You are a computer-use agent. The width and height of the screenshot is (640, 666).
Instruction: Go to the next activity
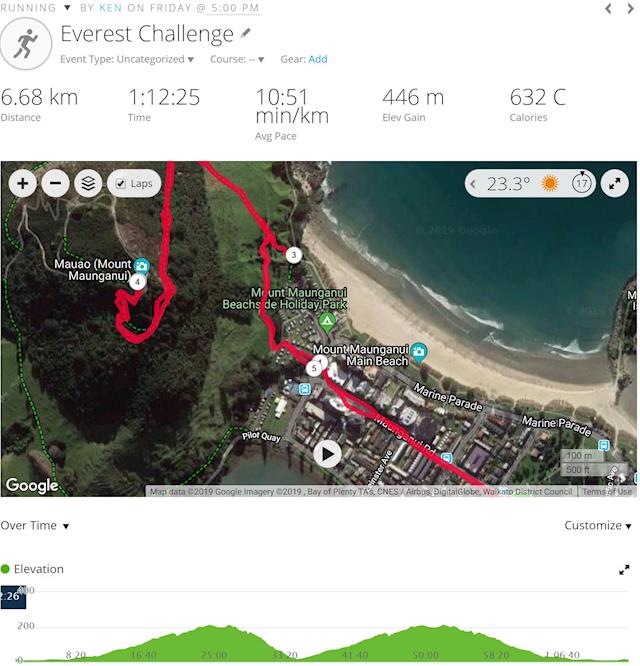coord(631,8)
